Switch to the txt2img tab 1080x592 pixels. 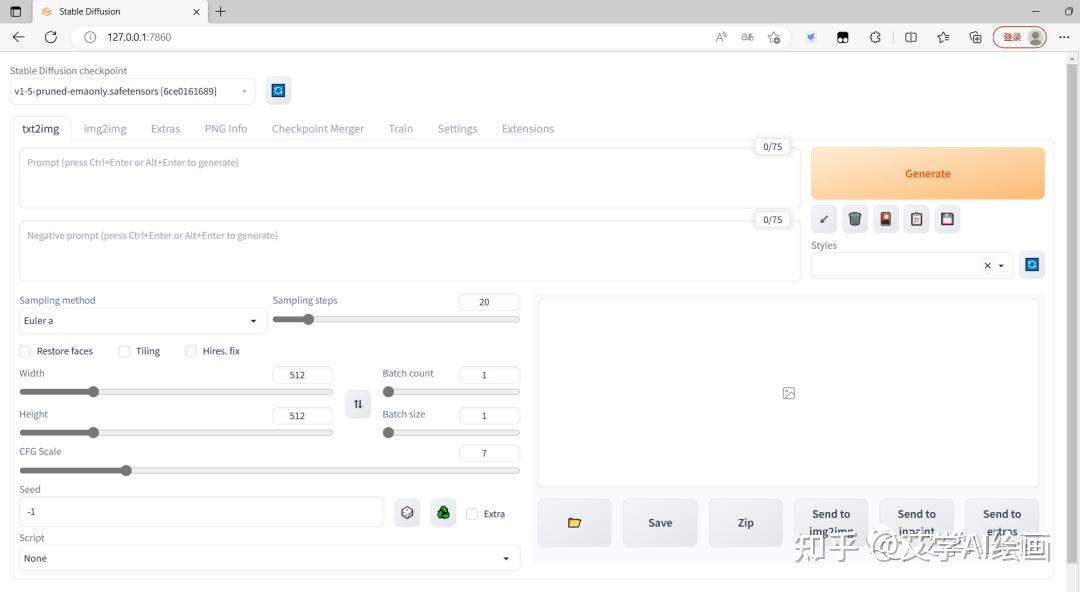click(x=41, y=129)
